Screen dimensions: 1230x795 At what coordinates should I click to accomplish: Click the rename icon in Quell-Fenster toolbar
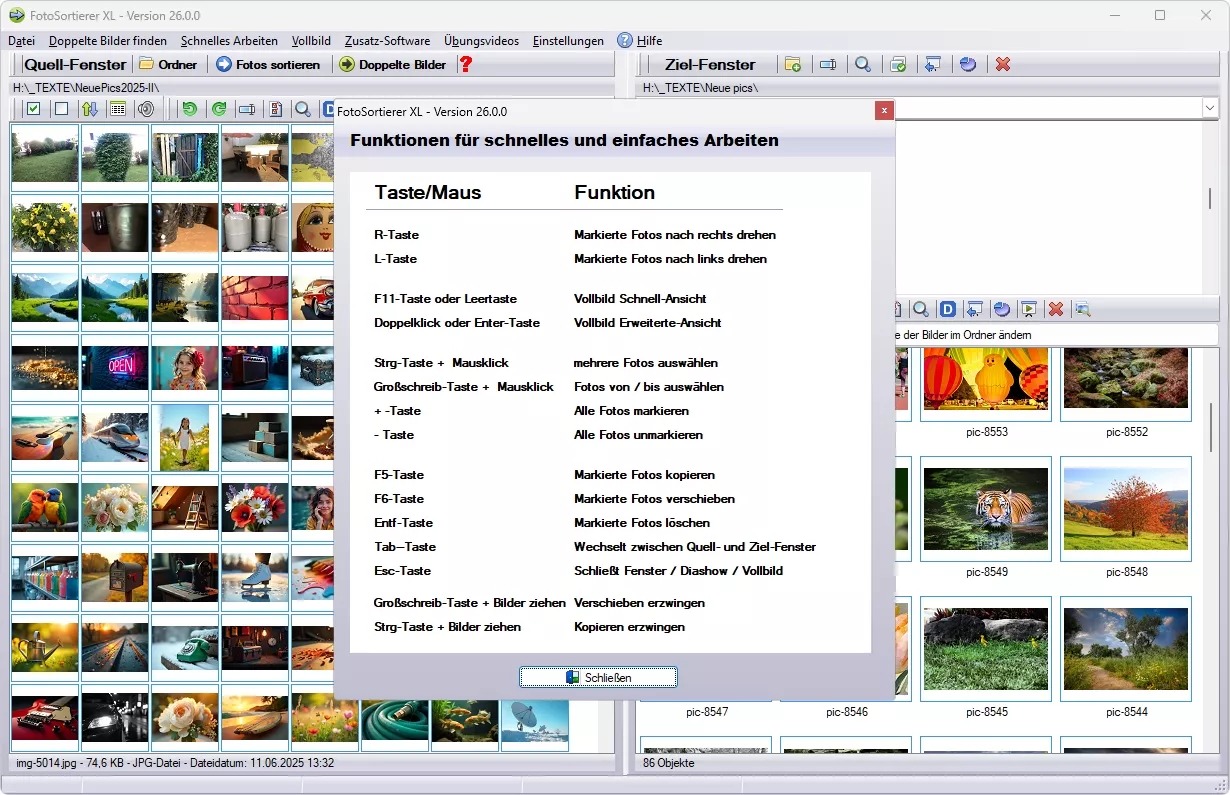(x=247, y=109)
